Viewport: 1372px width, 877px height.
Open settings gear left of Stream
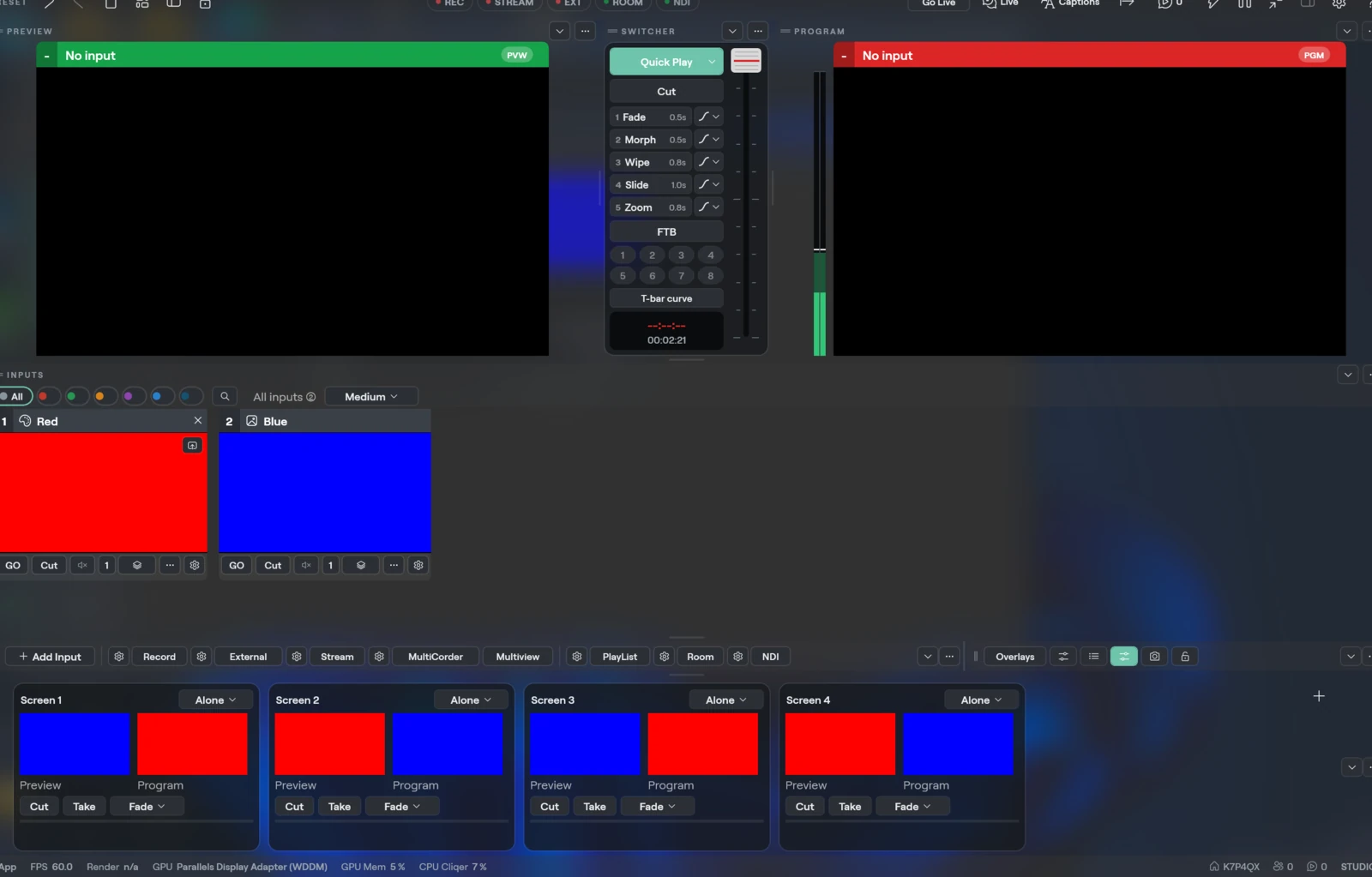click(x=297, y=657)
